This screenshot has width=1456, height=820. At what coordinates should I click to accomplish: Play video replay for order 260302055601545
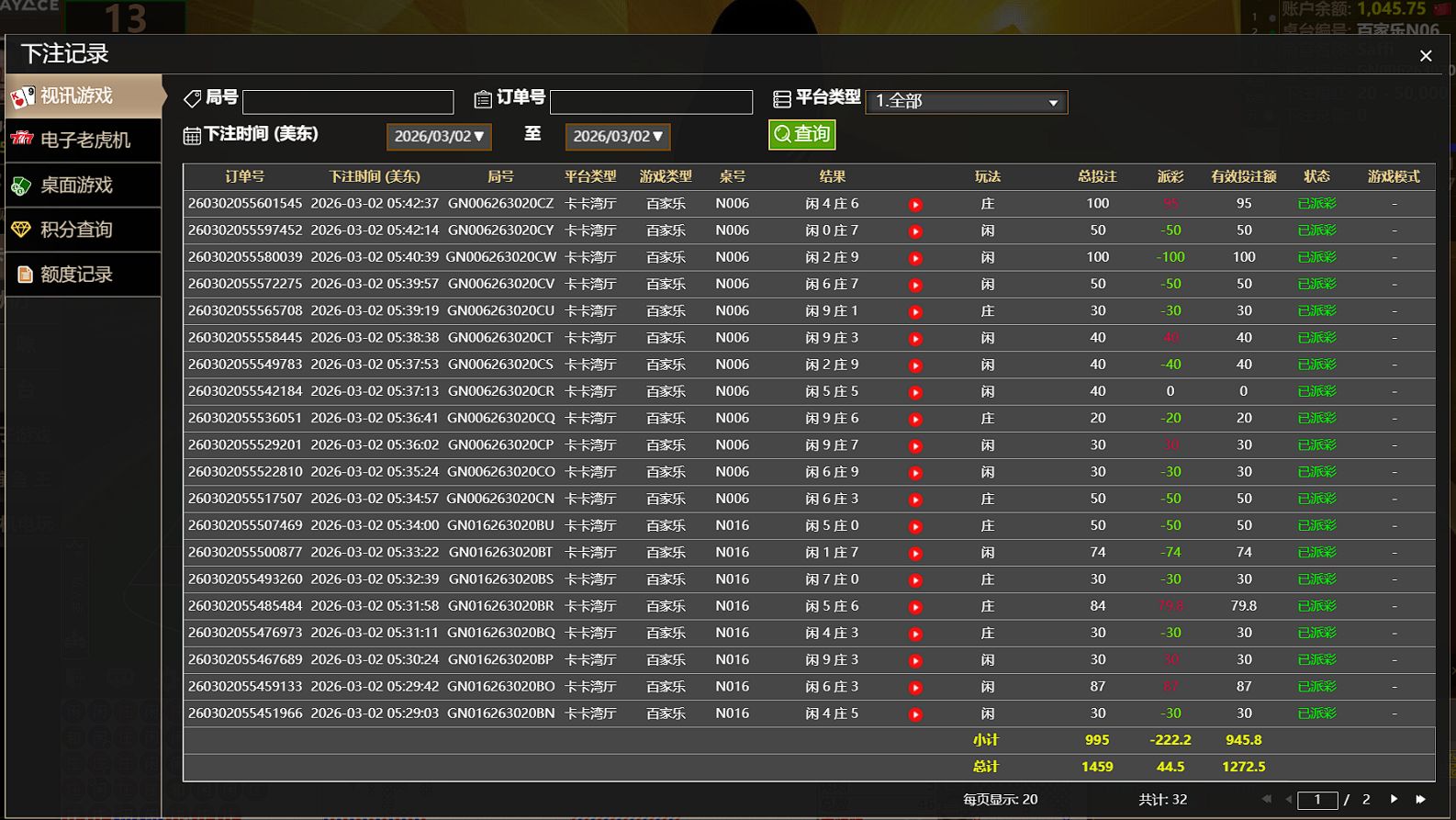915,205
